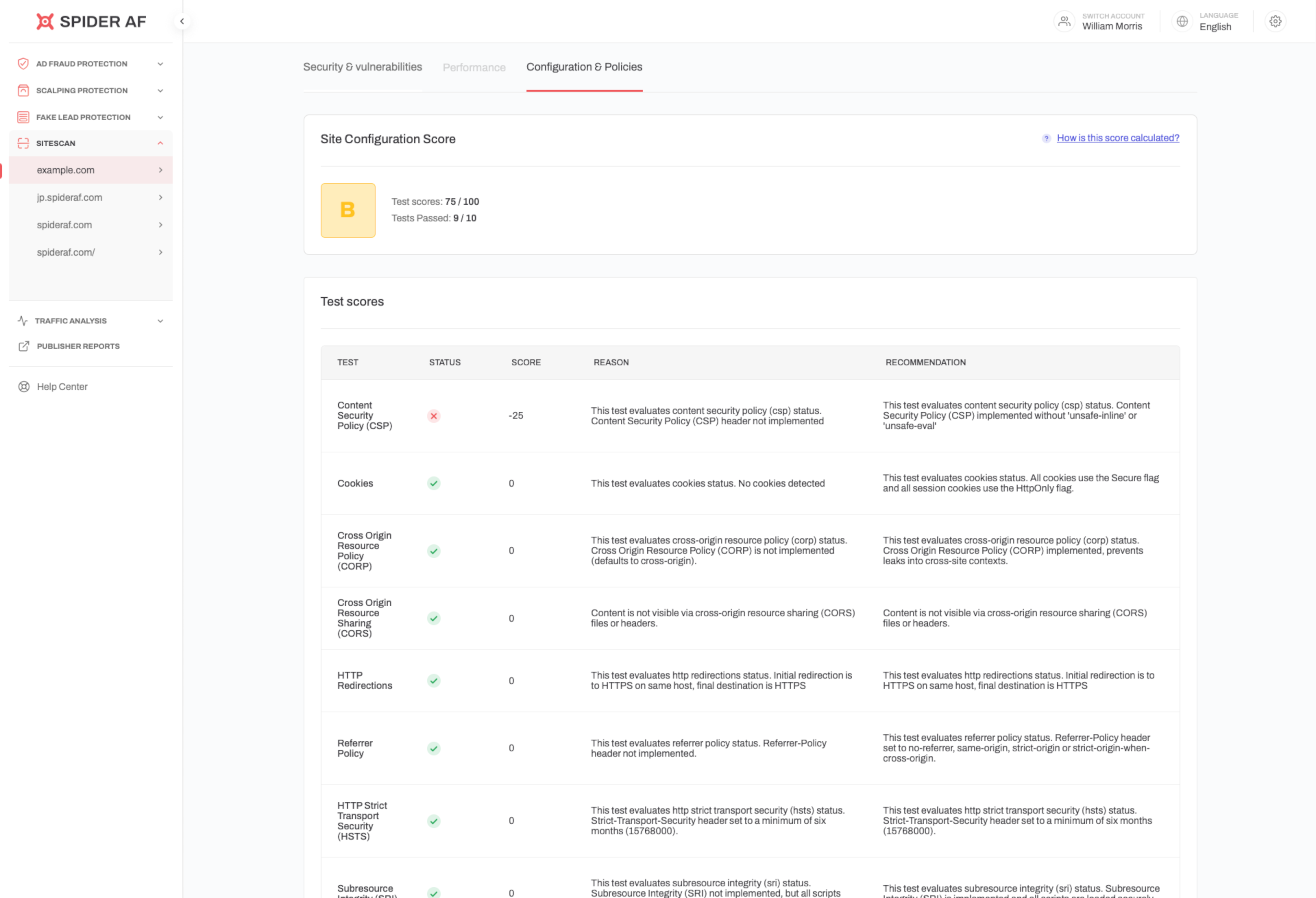Click the RECOMMENDATION column header
Image resolution: width=1316 pixels, height=898 pixels.
tap(925, 362)
